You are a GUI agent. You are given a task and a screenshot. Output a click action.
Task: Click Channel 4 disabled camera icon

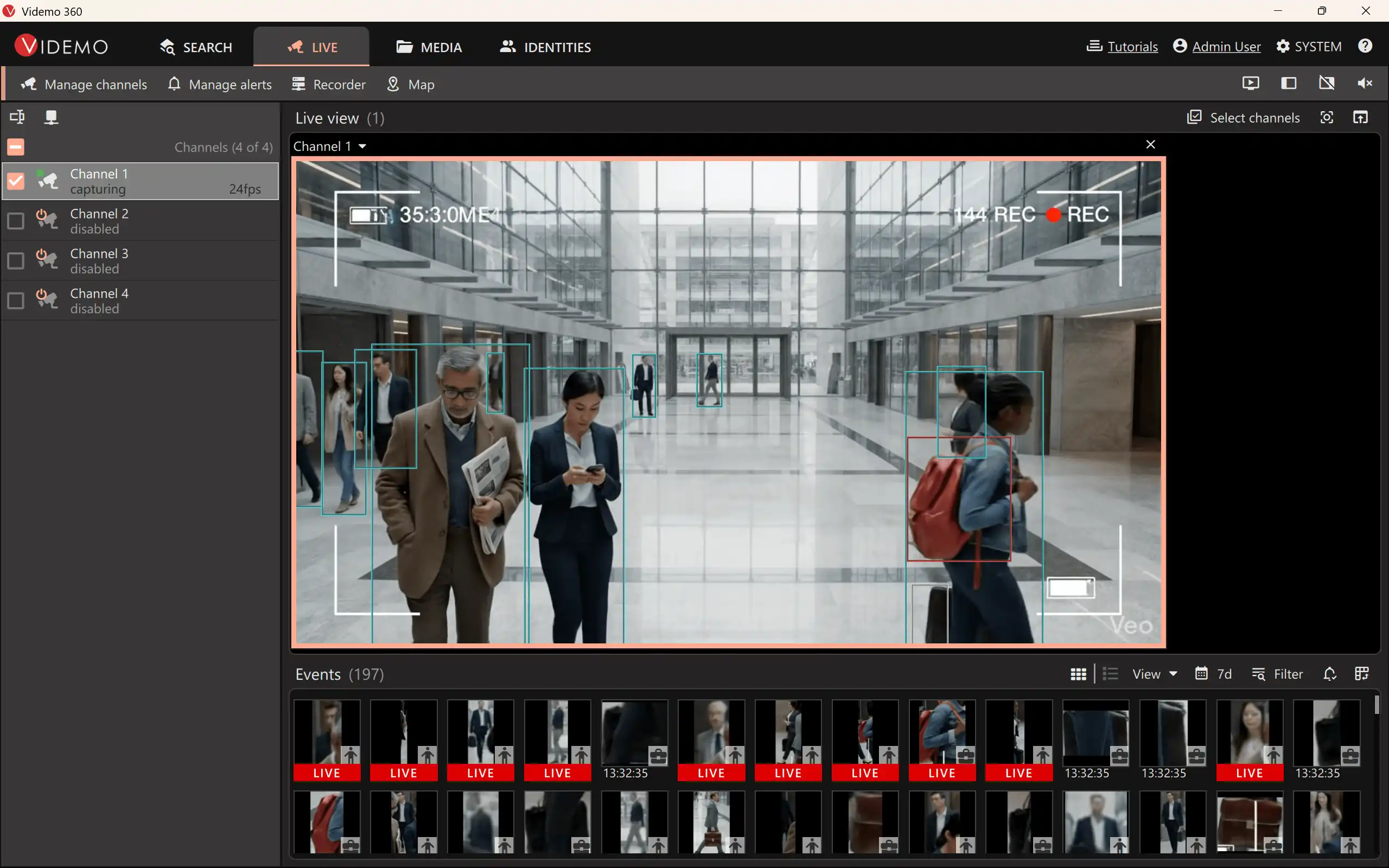[47, 299]
